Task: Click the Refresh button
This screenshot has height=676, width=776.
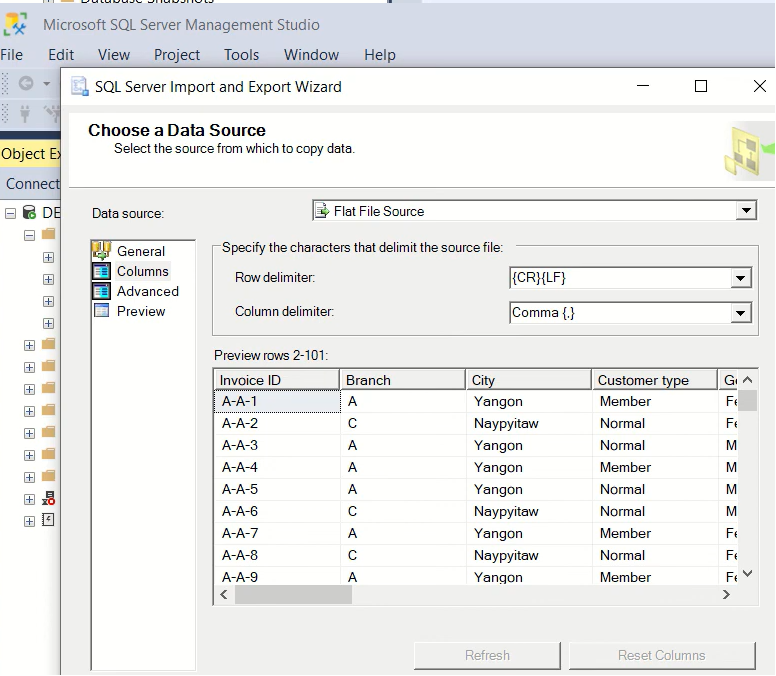Action: pyautogui.click(x=487, y=656)
